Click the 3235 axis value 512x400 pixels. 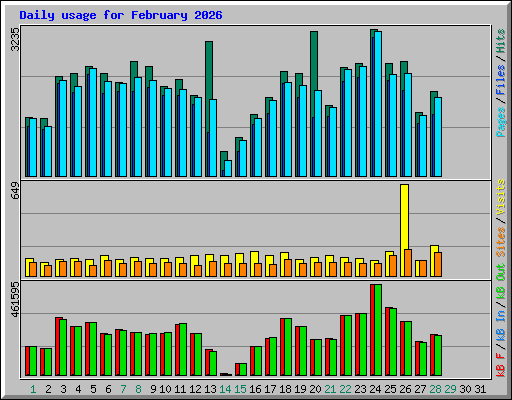tap(15, 39)
